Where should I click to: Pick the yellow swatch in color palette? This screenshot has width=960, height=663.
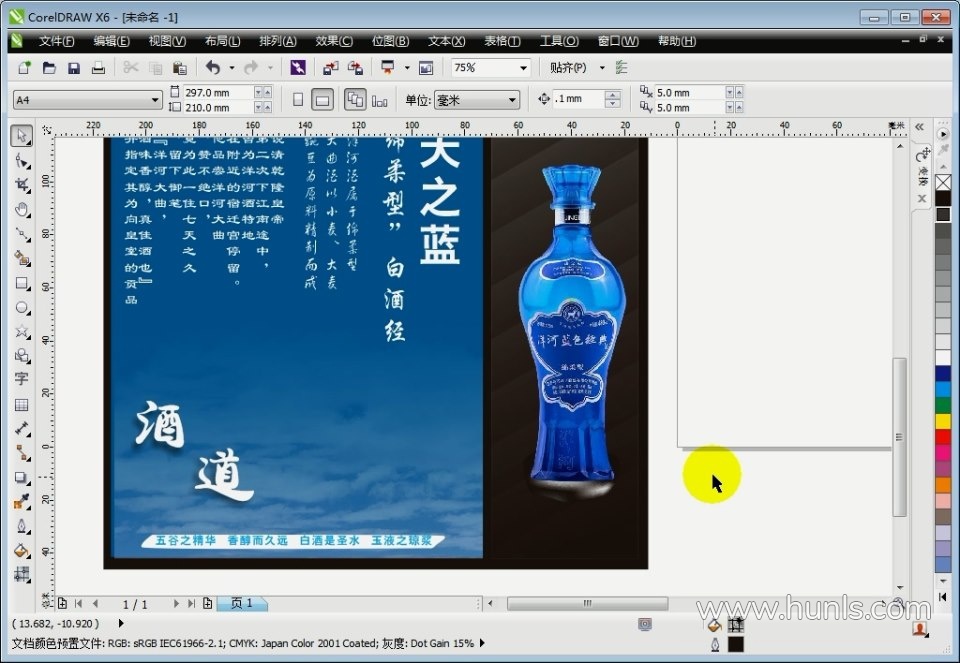click(x=943, y=421)
